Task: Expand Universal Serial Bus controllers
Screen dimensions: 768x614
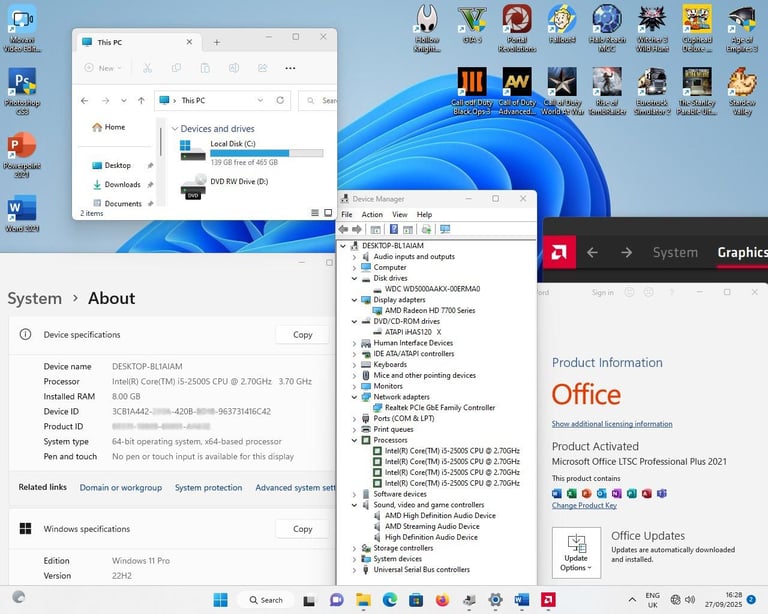Action: coord(354,569)
